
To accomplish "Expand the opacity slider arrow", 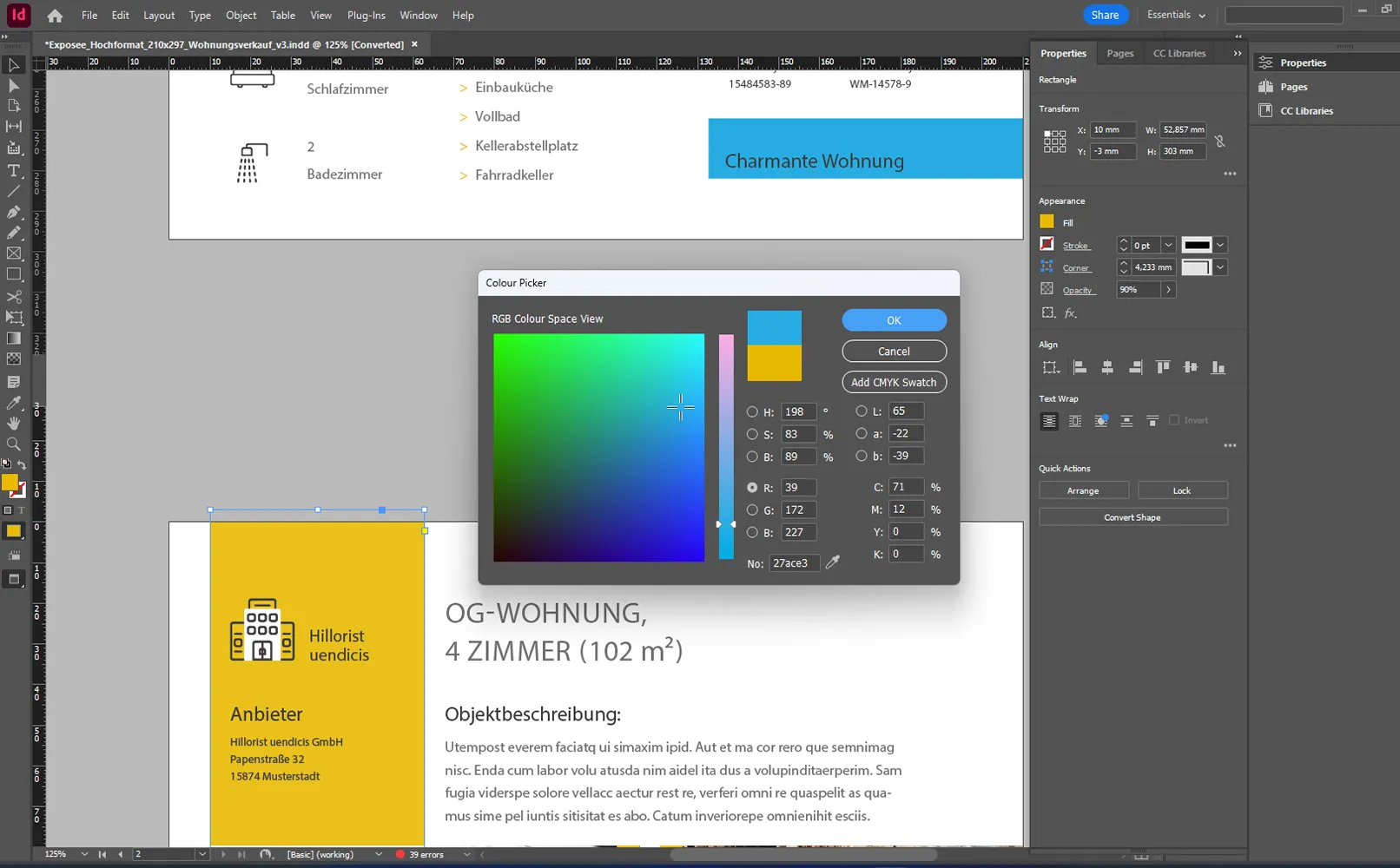I will click(x=1168, y=290).
